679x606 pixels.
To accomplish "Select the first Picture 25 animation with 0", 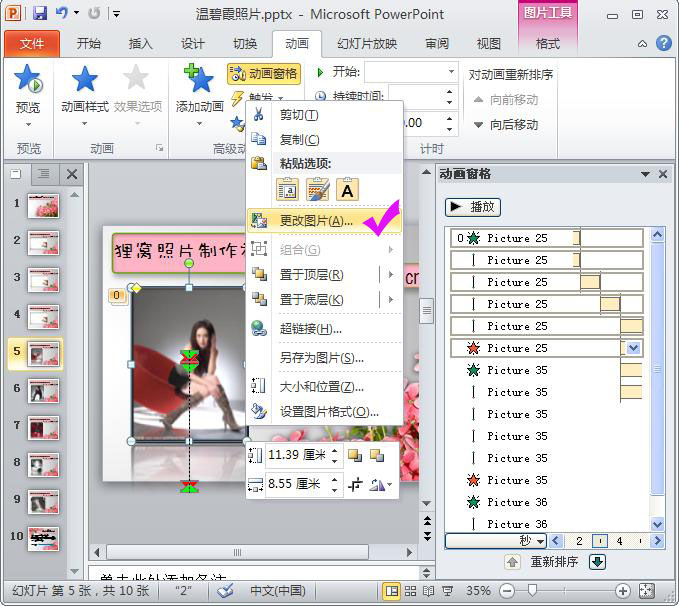I will click(x=547, y=238).
